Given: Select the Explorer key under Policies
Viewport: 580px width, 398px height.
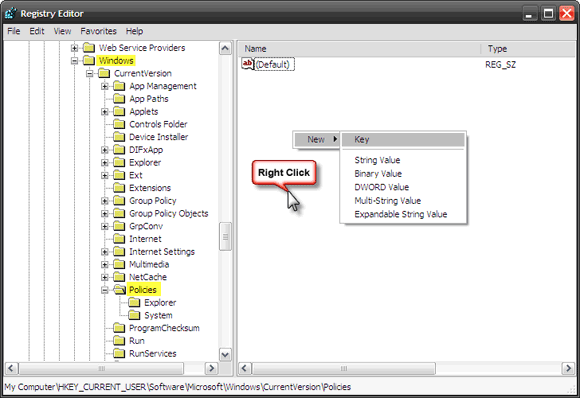Looking at the screenshot, I should click(160, 303).
